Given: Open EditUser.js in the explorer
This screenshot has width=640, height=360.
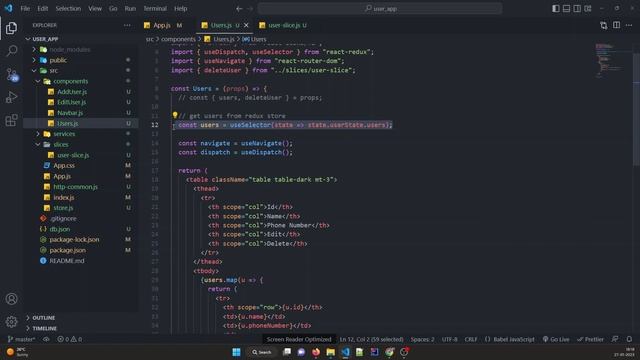Looking at the screenshot, I should (x=71, y=102).
